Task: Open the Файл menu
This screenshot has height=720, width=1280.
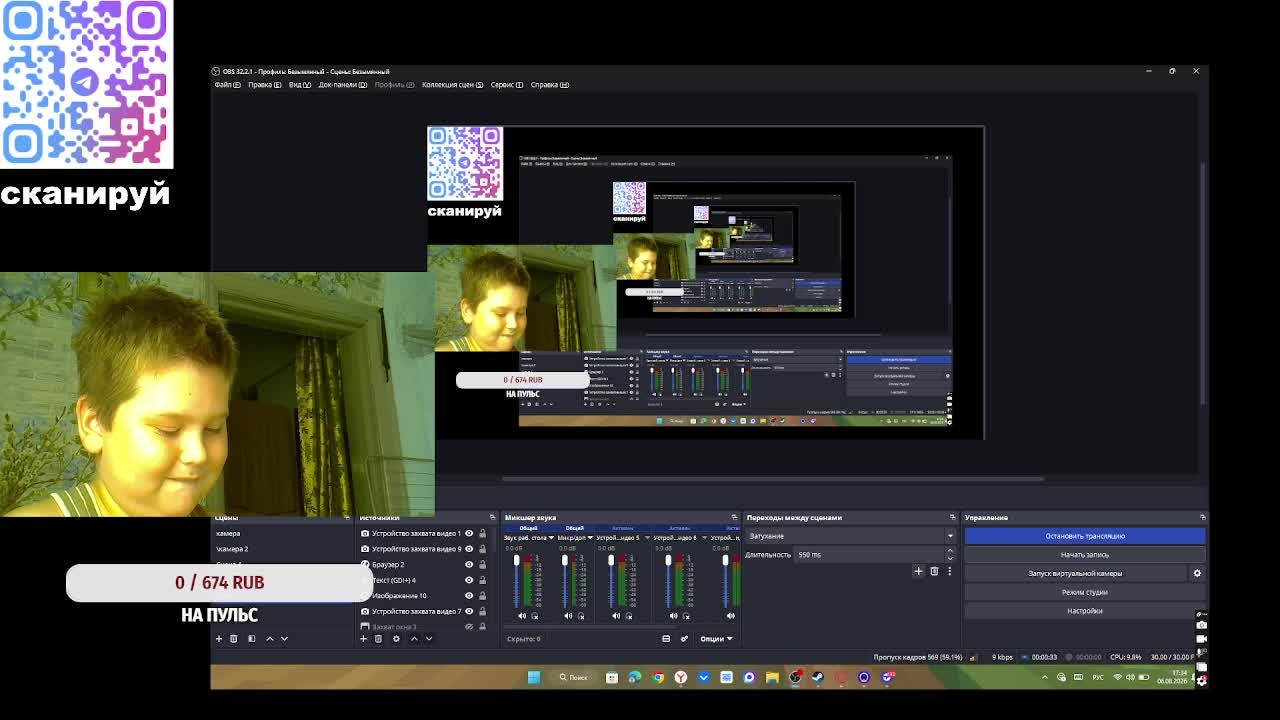Action: [x=227, y=85]
